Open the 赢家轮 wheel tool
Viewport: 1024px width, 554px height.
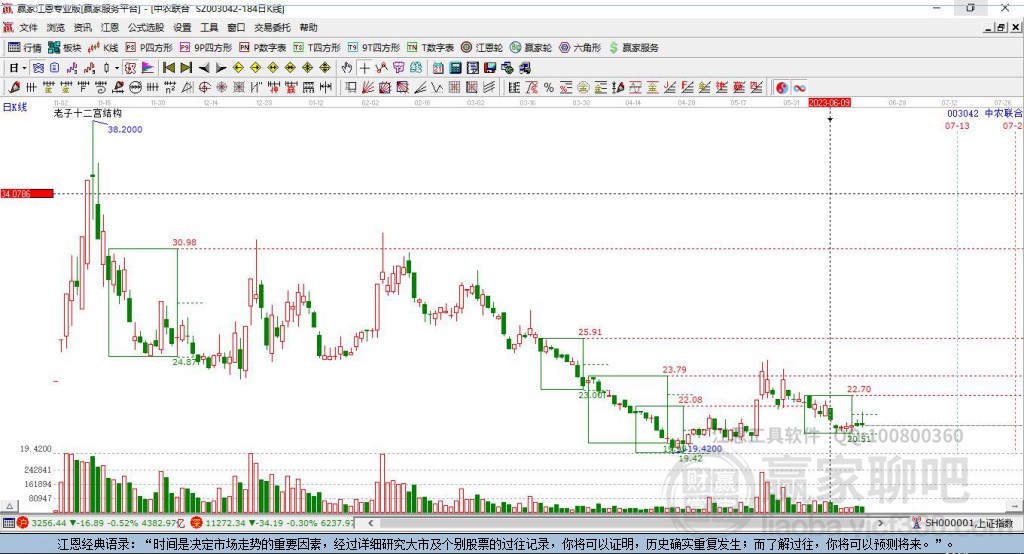pyautogui.click(x=530, y=48)
